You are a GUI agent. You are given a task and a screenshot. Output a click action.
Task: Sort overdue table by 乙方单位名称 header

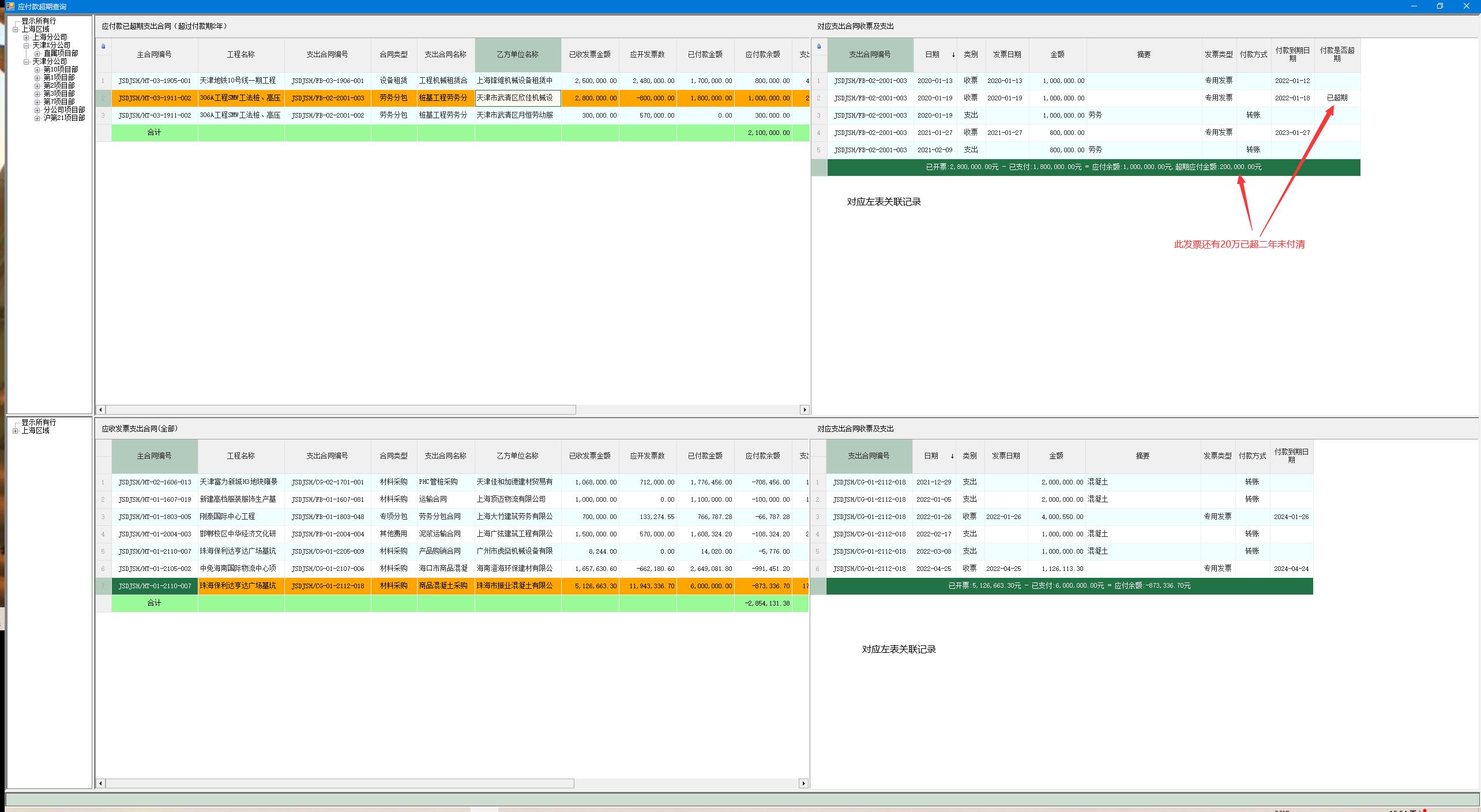(518, 55)
